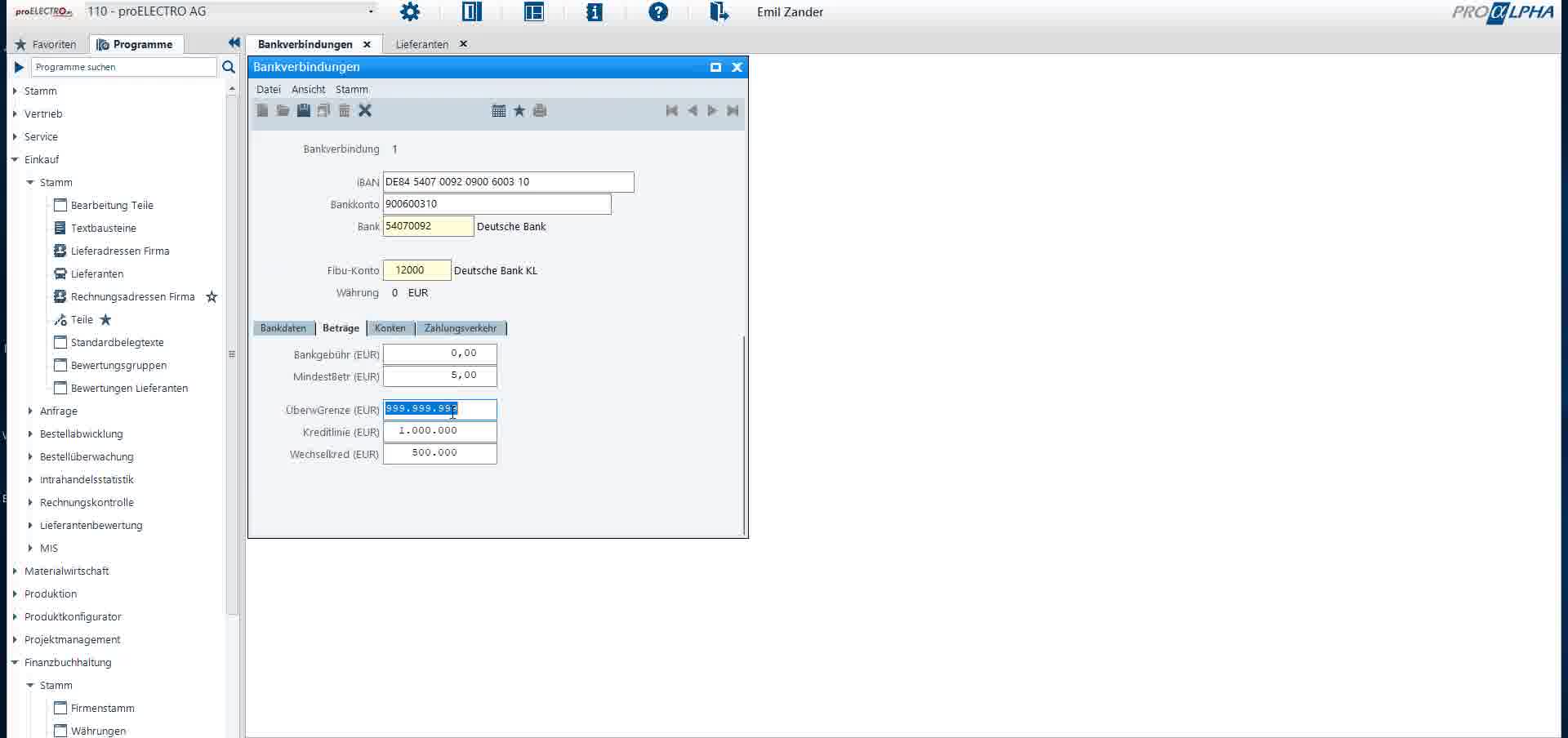This screenshot has height=738, width=1568.
Task: Open the table grid view icon
Action: pyautogui.click(x=499, y=110)
